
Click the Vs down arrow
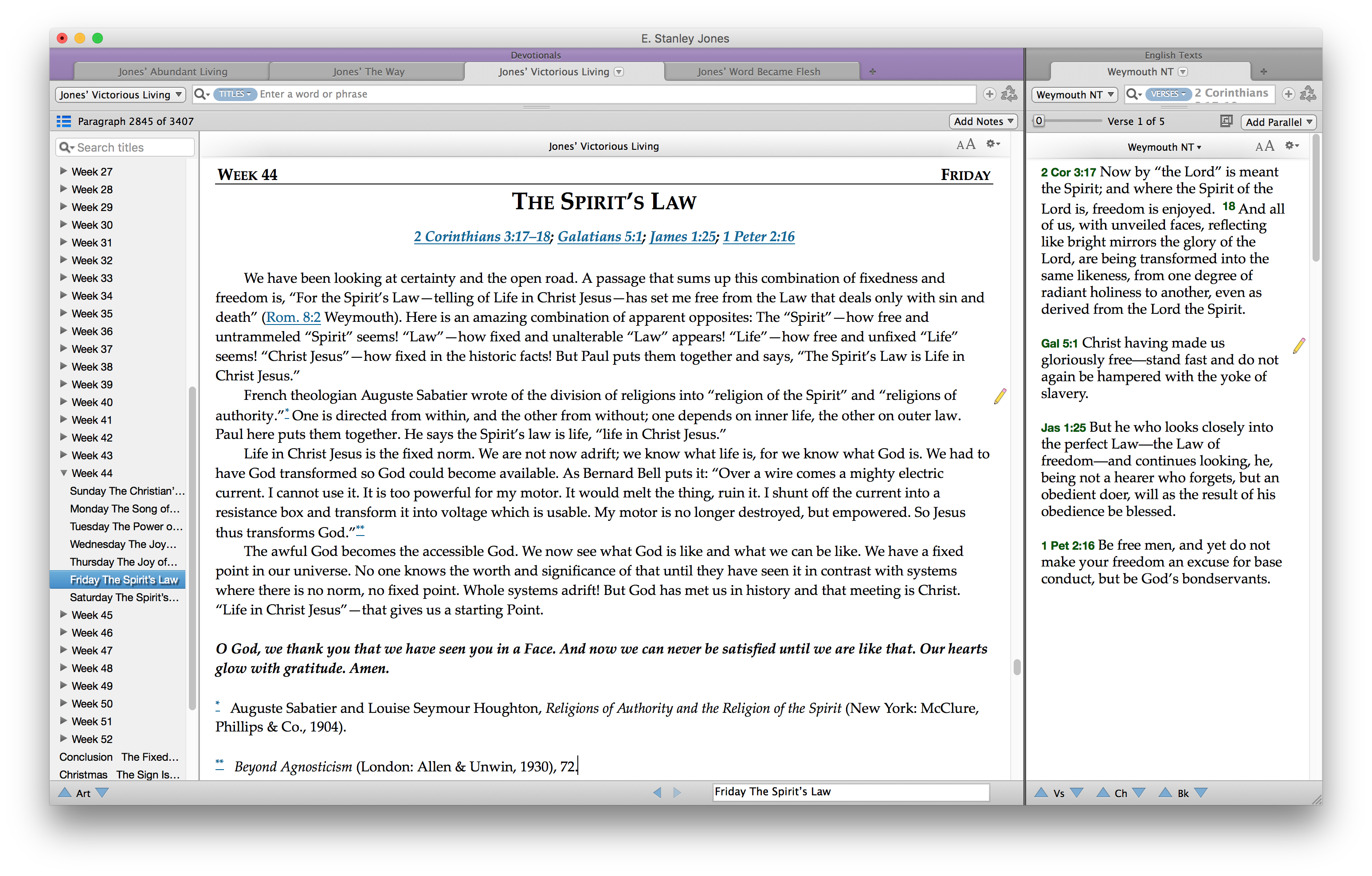point(1077,792)
